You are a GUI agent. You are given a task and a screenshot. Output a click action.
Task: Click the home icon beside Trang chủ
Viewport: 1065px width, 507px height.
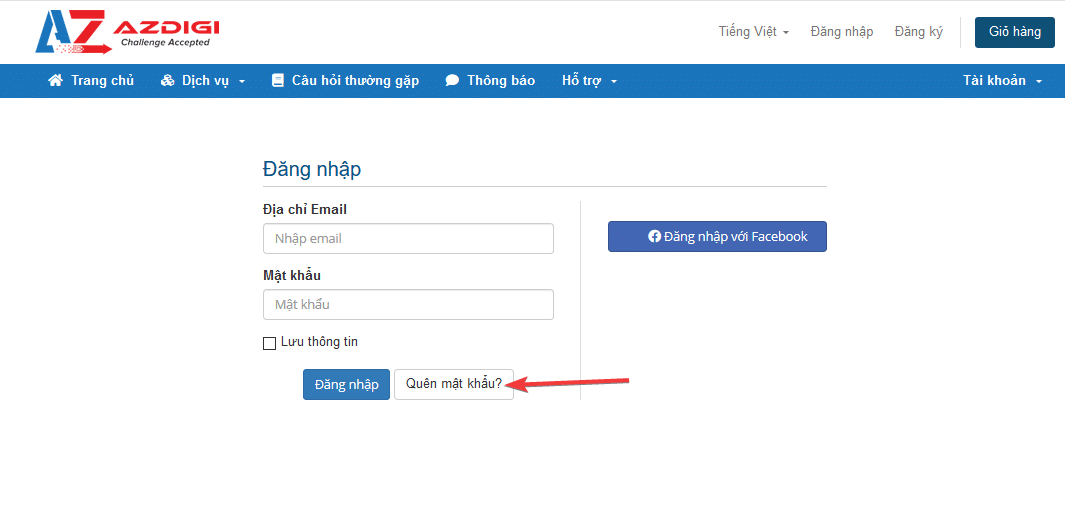(56, 81)
